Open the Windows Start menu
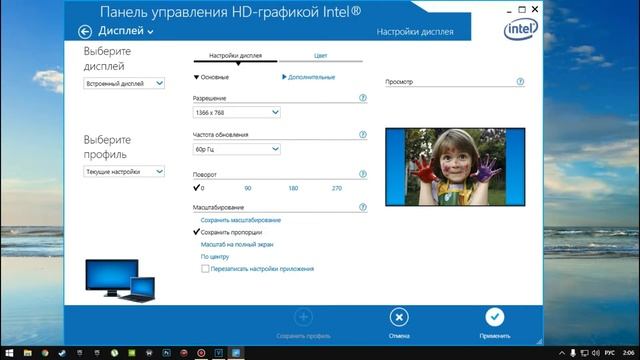This screenshot has width=640, height=360. pos(9,353)
